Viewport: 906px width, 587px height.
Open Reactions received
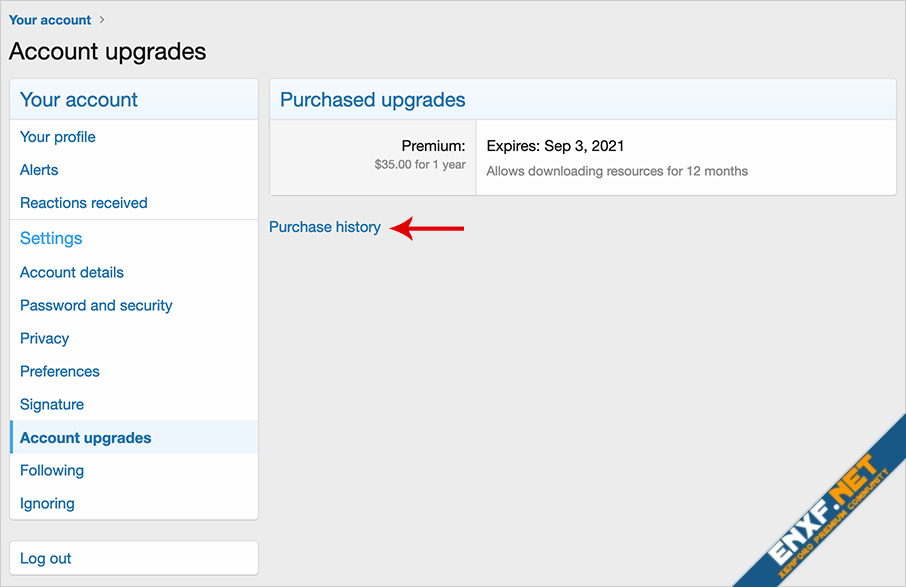click(84, 203)
